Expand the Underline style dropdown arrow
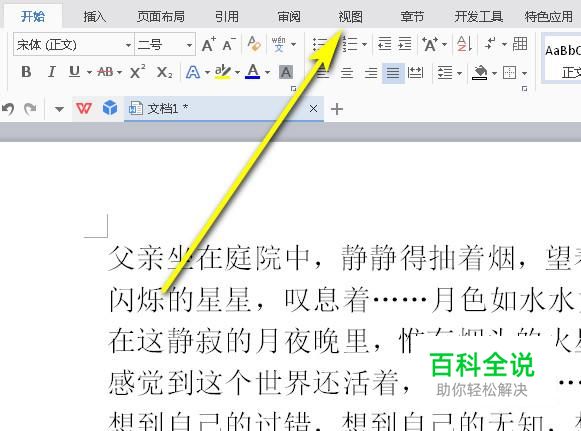 [x=89, y=72]
